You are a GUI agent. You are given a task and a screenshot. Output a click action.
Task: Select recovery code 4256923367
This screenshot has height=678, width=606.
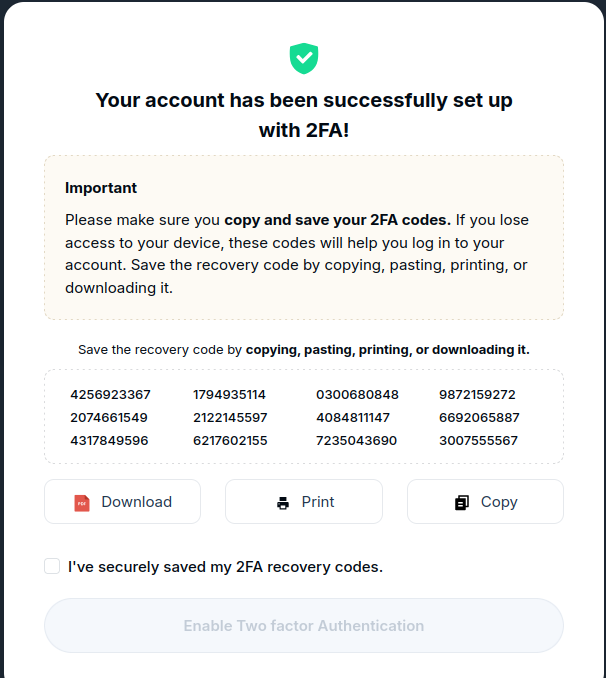[x=110, y=395]
